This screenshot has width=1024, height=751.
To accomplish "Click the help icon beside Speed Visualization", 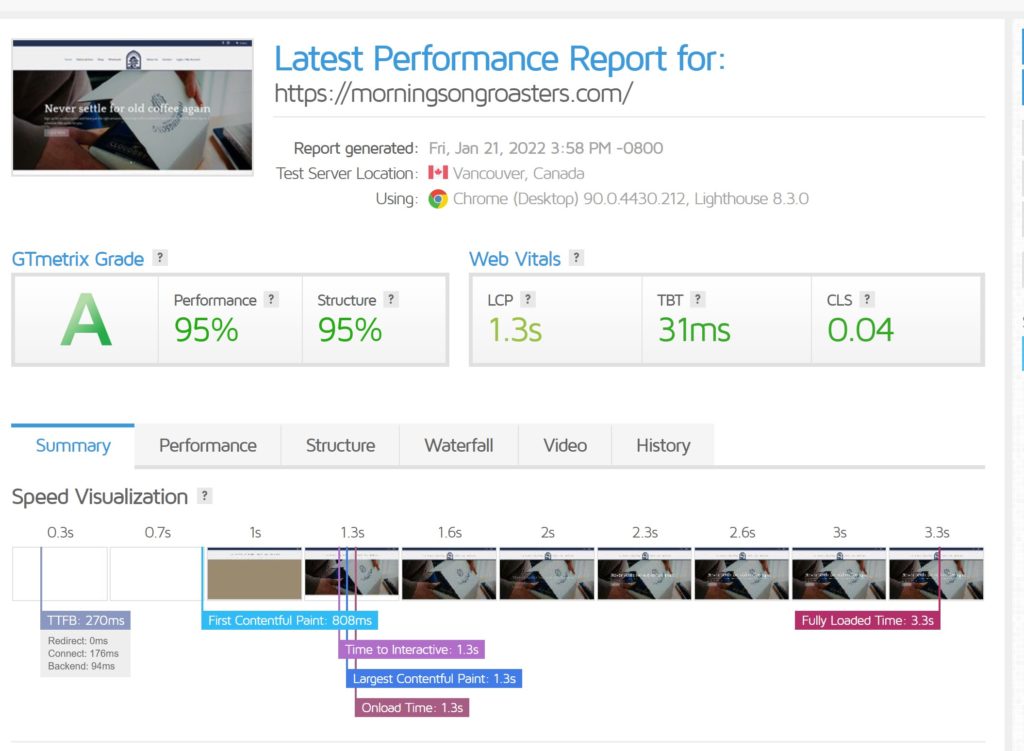I will 204,496.
